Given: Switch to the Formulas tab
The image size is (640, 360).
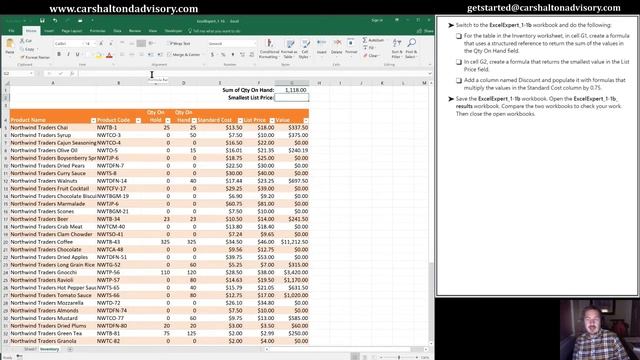Looking at the screenshot, I should tap(97, 31).
